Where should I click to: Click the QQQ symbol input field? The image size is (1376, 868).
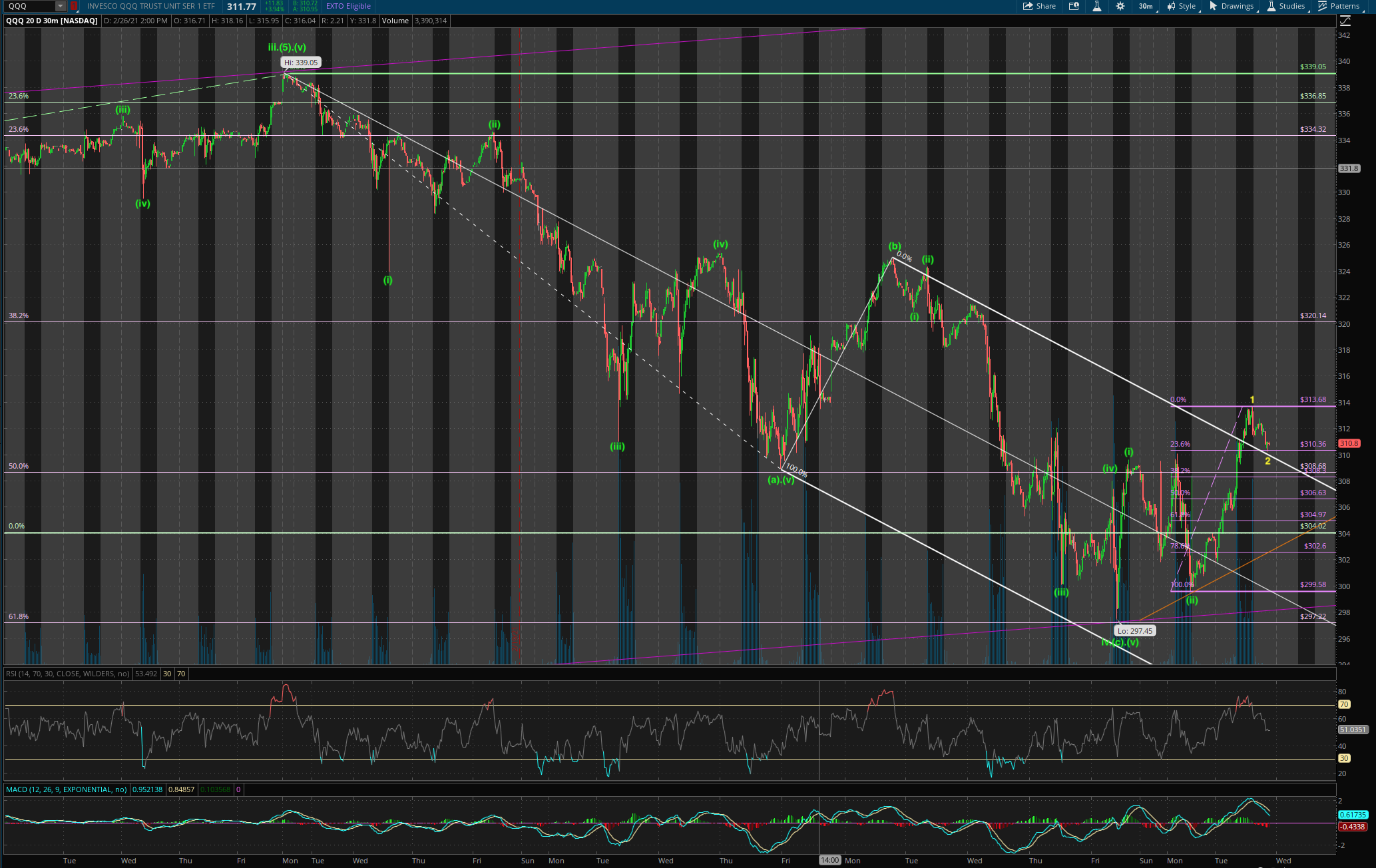(29, 6)
